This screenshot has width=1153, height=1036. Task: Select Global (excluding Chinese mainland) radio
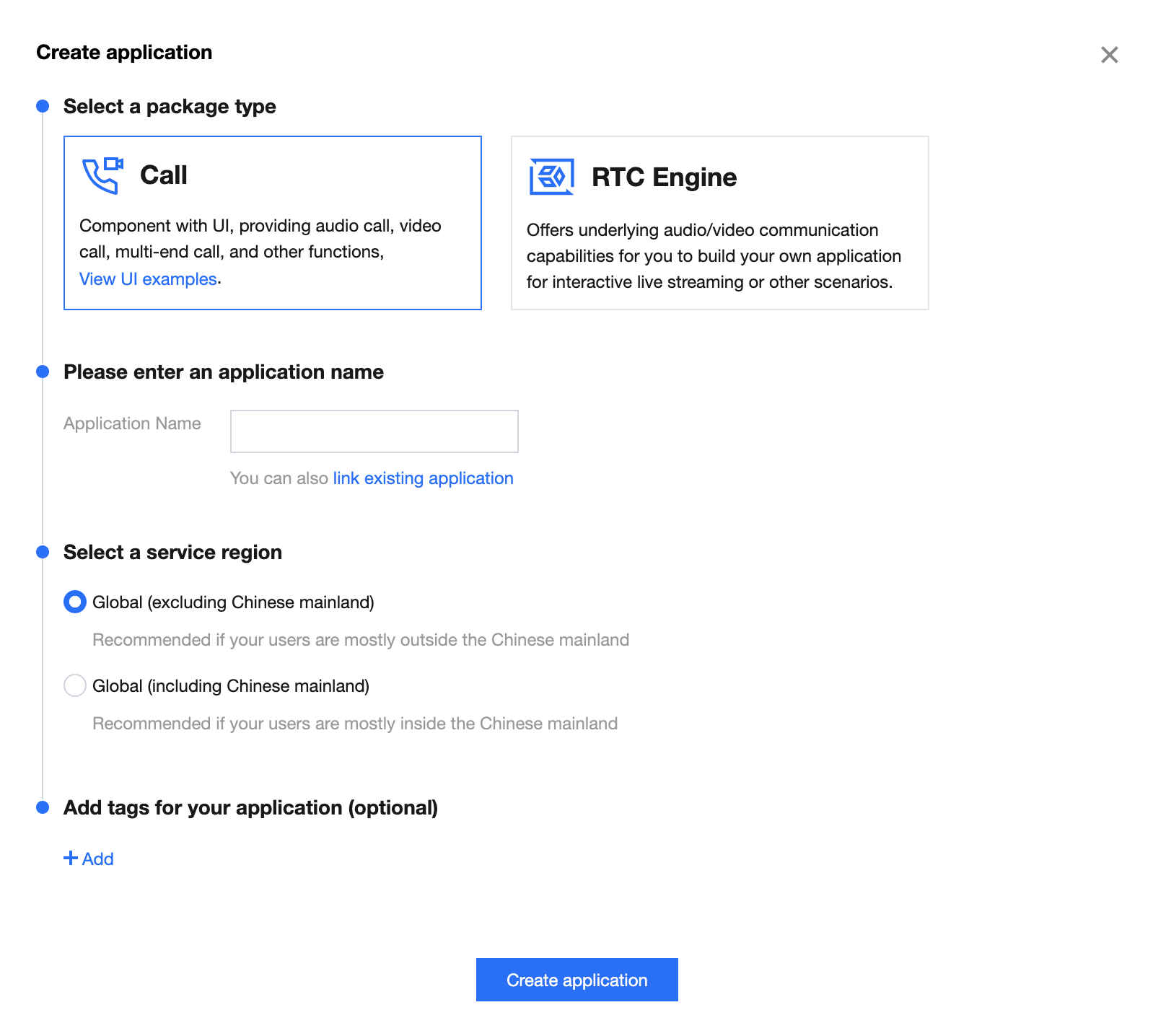tap(75, 602)
